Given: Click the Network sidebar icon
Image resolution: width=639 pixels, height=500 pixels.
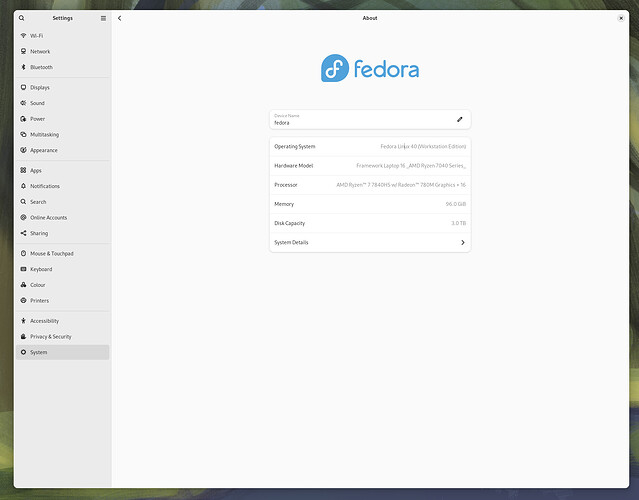Looking at the screenshot, I should (x=23, y=51).
